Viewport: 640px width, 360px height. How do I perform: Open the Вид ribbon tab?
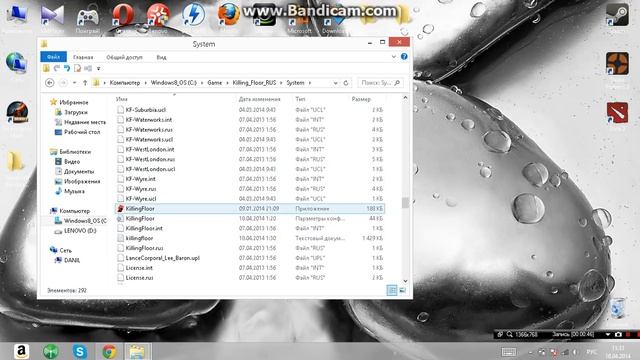161,57
